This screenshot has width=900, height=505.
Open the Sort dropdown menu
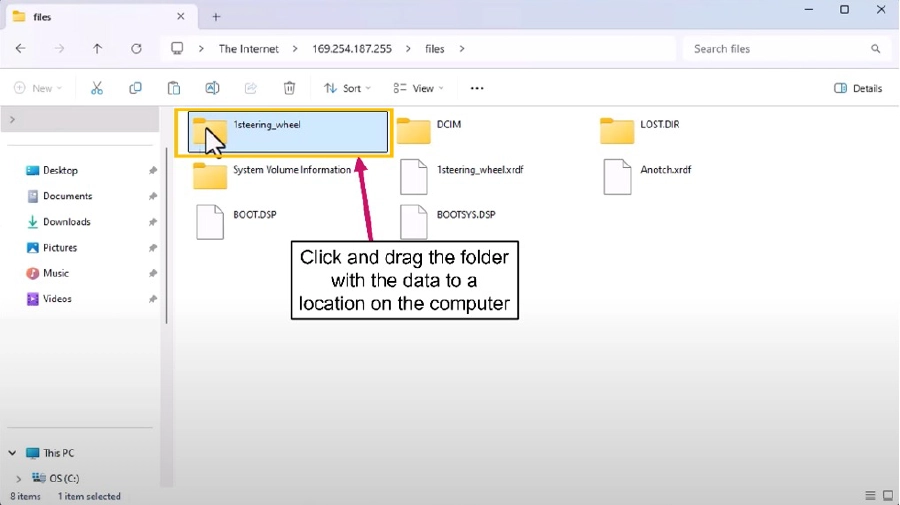click(x=347, y=88)
